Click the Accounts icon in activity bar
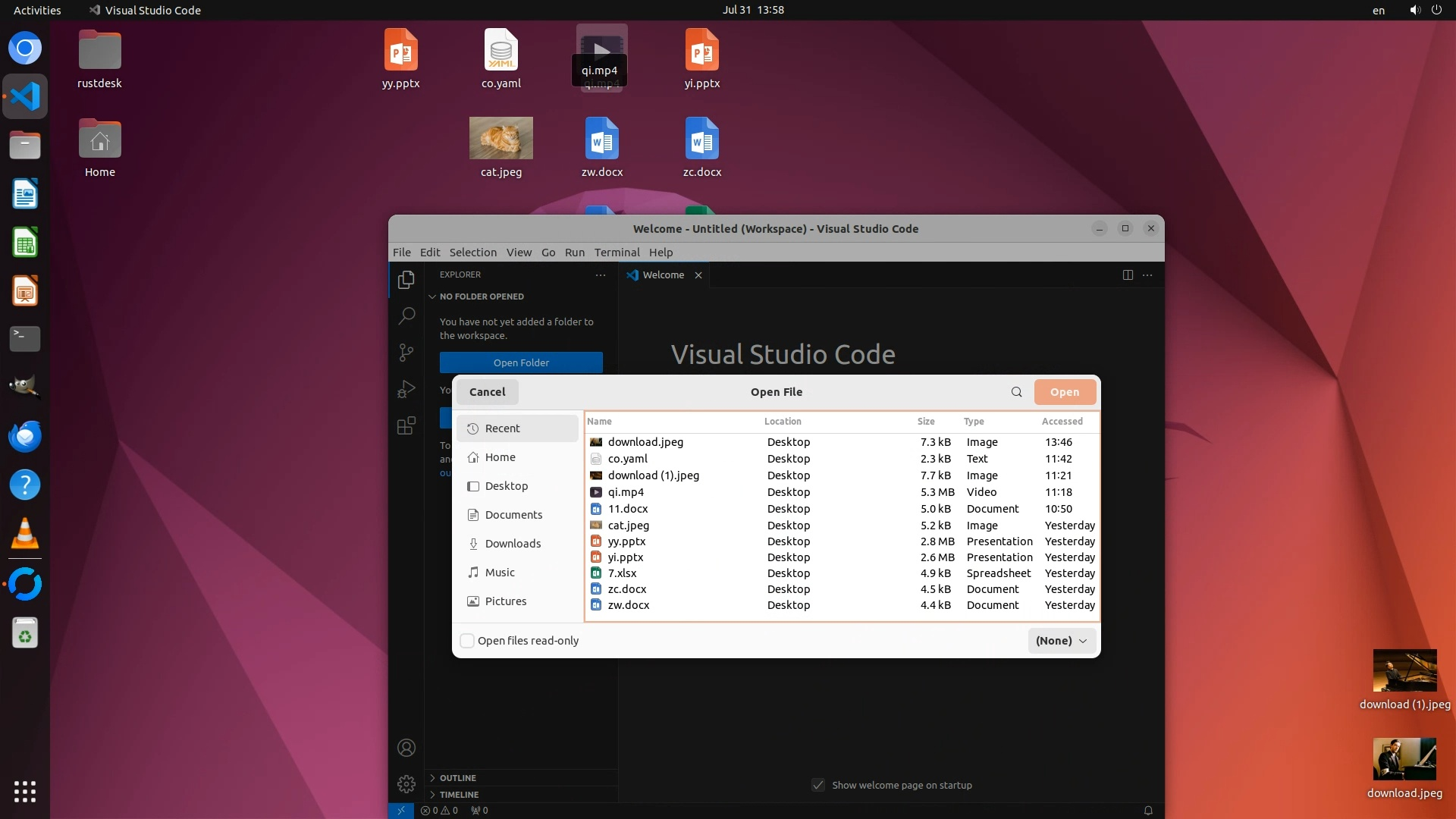This screenshot has height=819, width=1456. [x=406, y=748]
